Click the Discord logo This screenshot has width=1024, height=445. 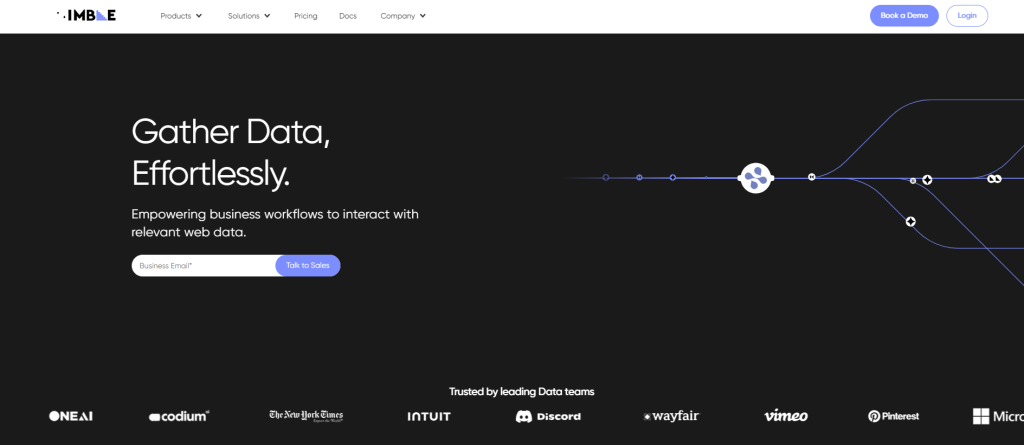coord(548,416)
